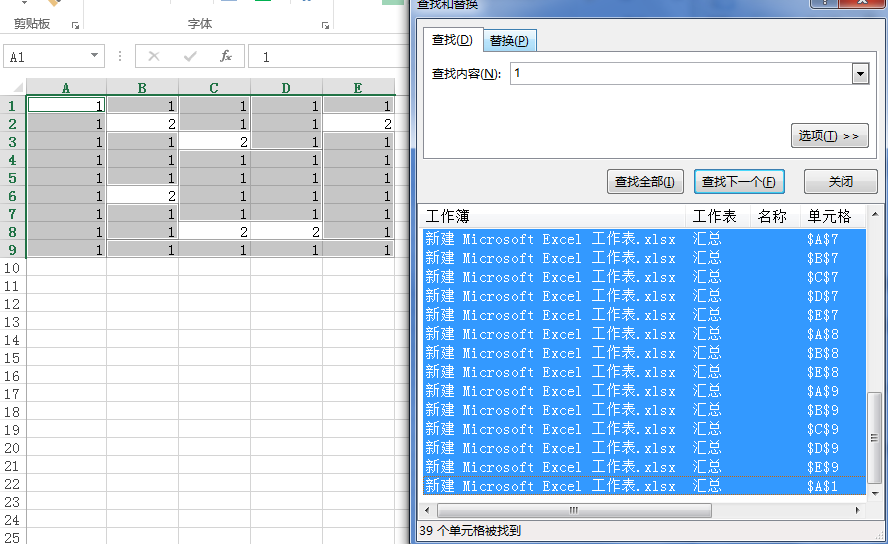This screenshot has height=544, width=888.
Task: Select column B header
Action: point(142,88)
